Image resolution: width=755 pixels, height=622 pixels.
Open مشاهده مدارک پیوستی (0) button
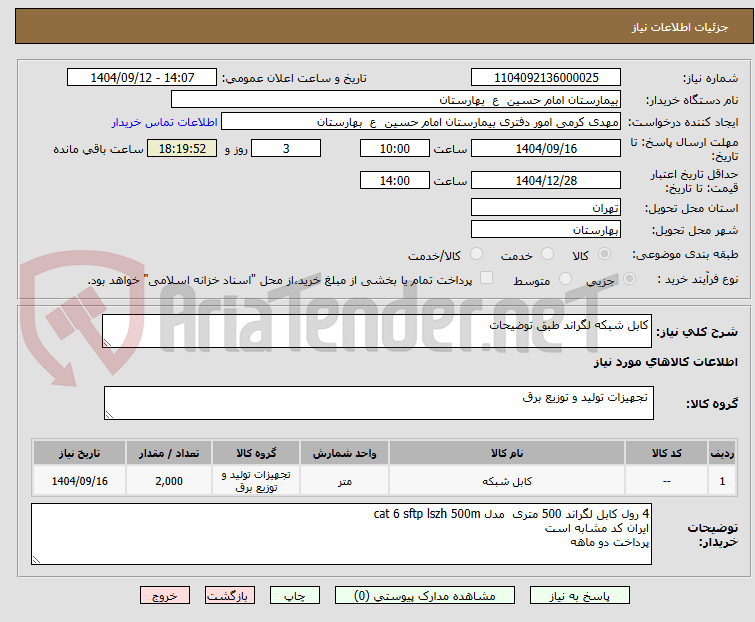pos(425,596)
